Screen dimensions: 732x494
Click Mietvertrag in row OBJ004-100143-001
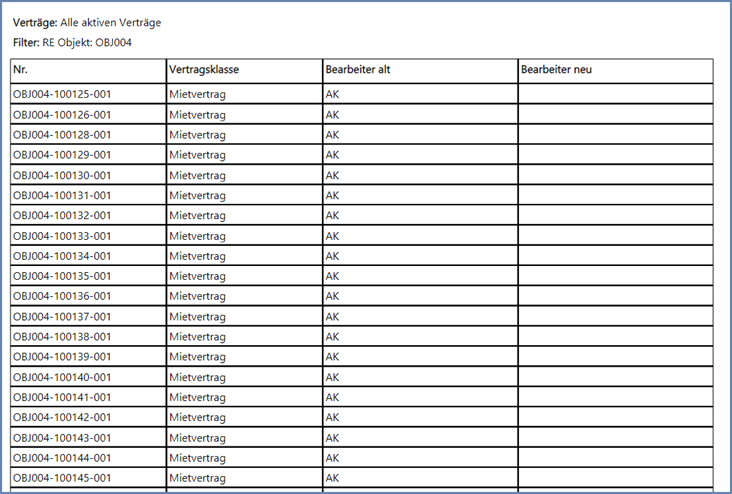198,438
